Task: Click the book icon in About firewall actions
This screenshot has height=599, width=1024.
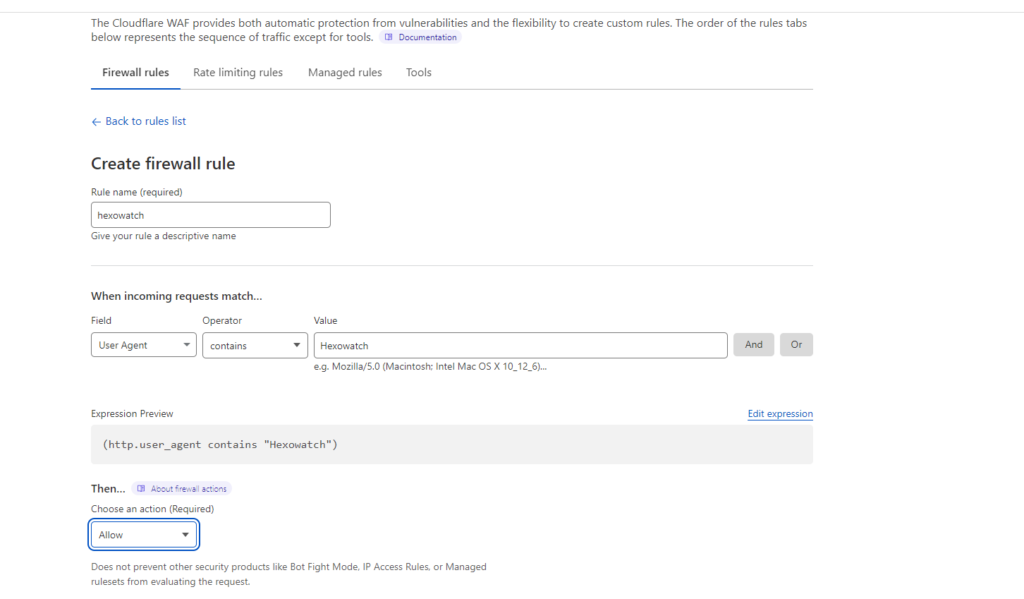Action: (x=141, y=489)
